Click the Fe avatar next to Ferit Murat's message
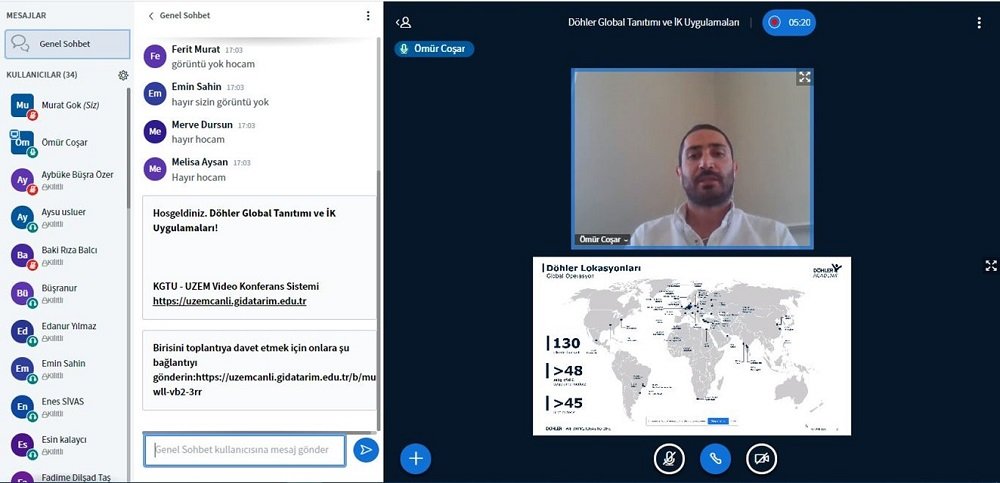 tap(155, 56)
